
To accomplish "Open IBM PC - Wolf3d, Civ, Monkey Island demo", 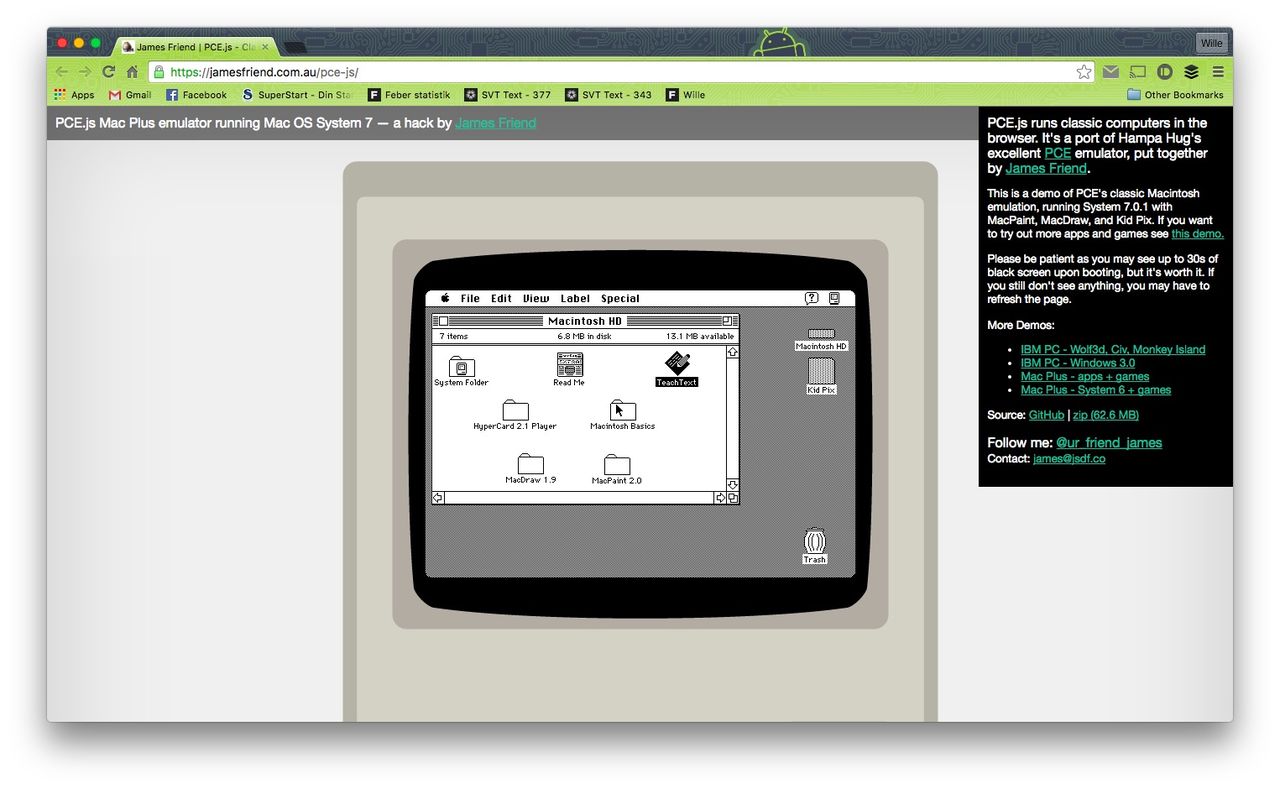I will click(x=1113, y=349).
